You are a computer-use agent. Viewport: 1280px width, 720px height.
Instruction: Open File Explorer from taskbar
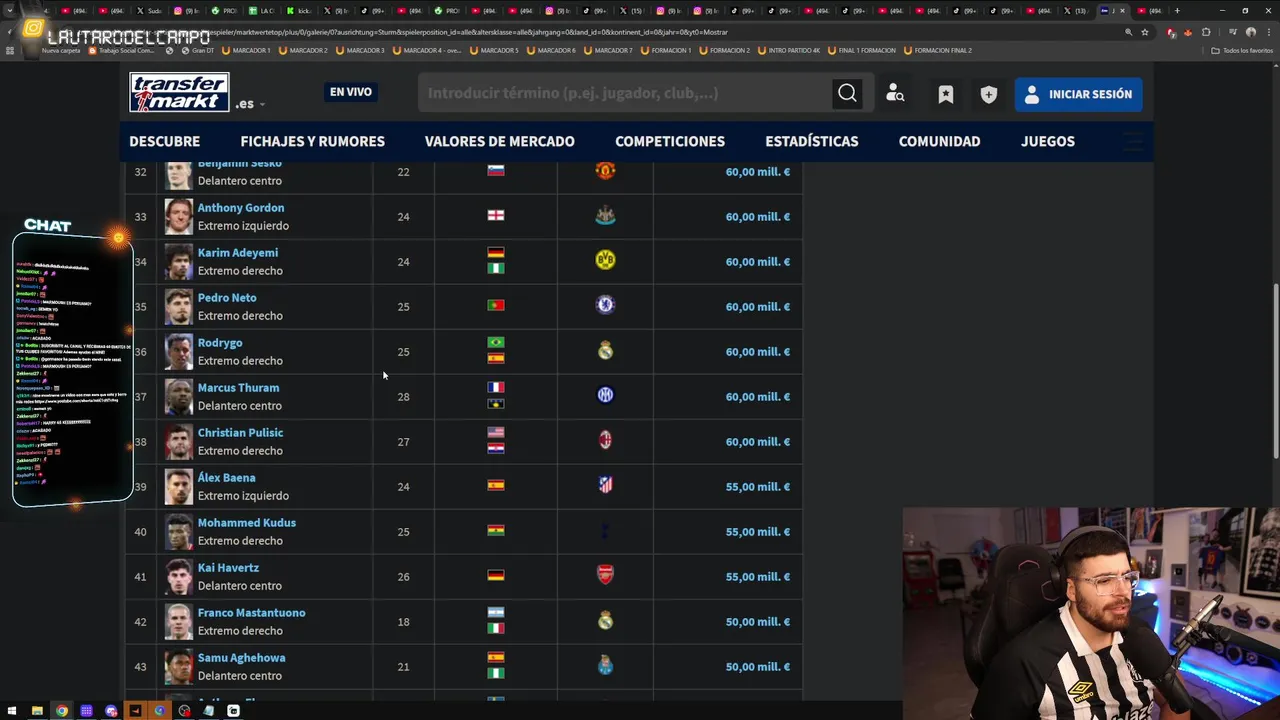point(37,711)
